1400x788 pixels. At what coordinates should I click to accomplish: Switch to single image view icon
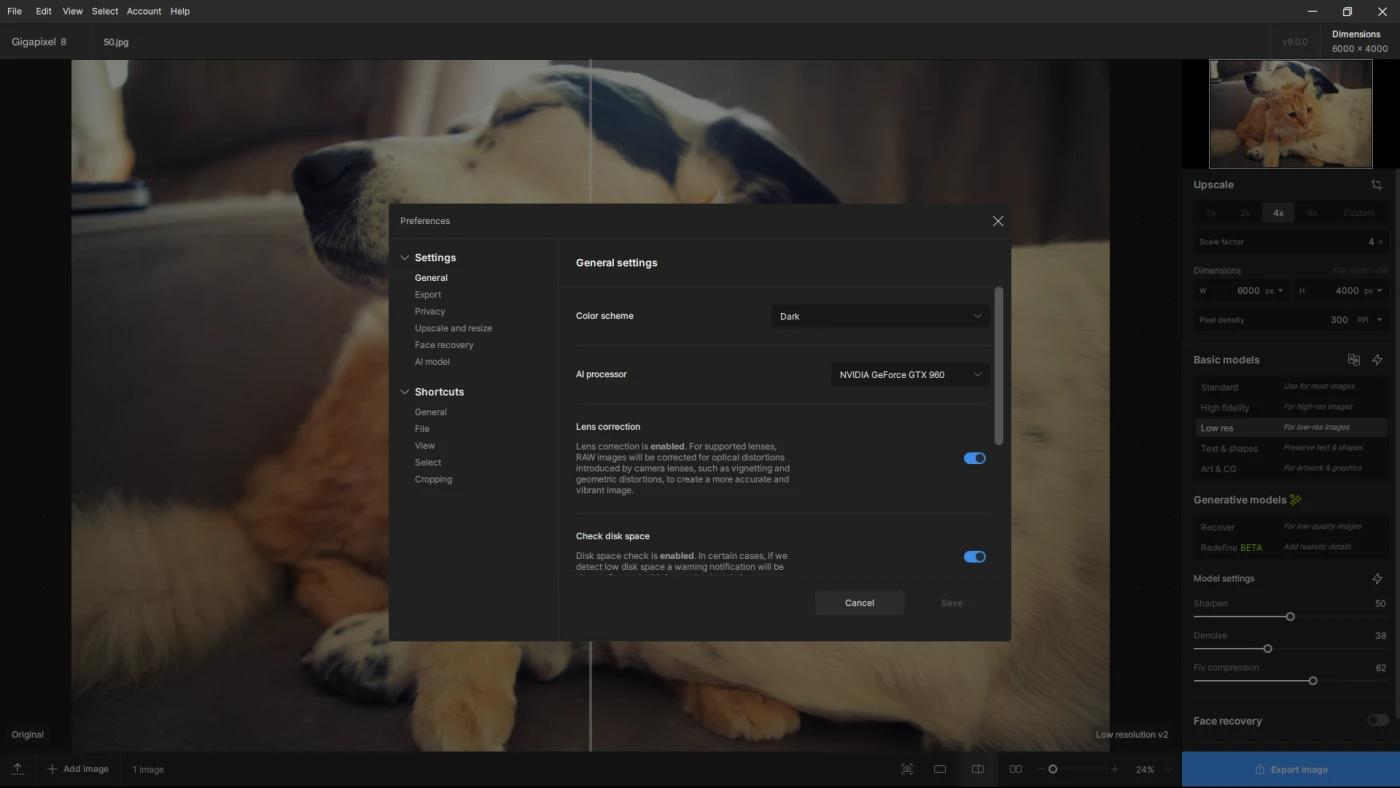pyautogui.click(x=940, y=769)
